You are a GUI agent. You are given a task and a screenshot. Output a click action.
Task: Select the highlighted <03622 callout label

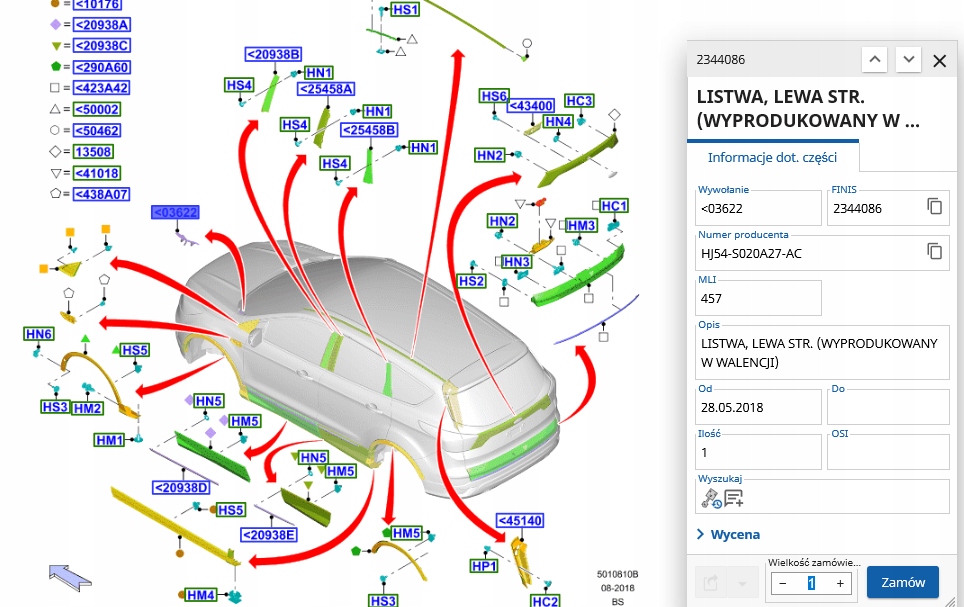(175, 212)
